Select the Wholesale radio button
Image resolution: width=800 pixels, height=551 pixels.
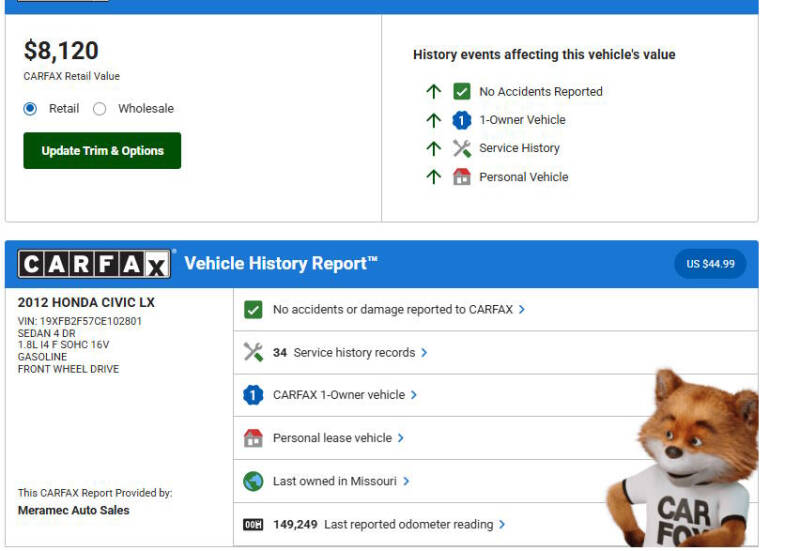tap(99, 109)
